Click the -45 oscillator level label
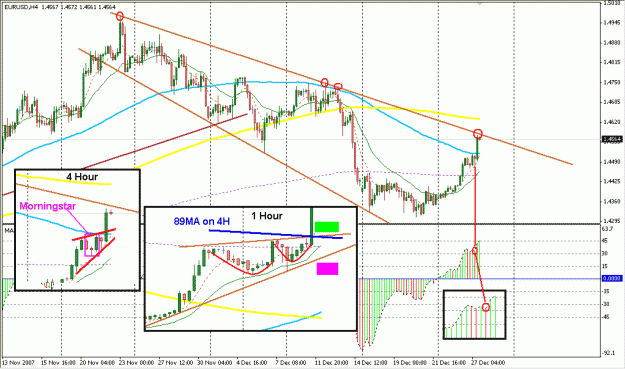Viewport: 625px width, 369px height. 605,317
